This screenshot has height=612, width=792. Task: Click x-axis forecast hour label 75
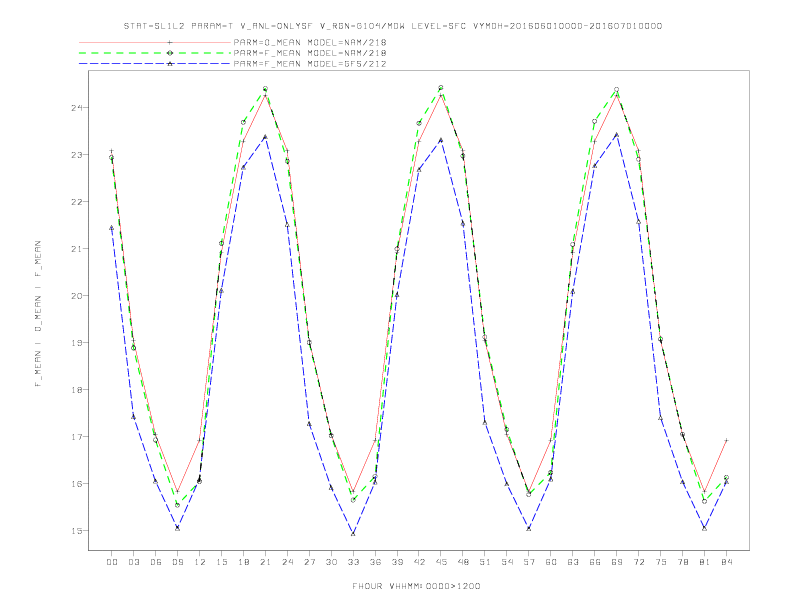point(661,562)
